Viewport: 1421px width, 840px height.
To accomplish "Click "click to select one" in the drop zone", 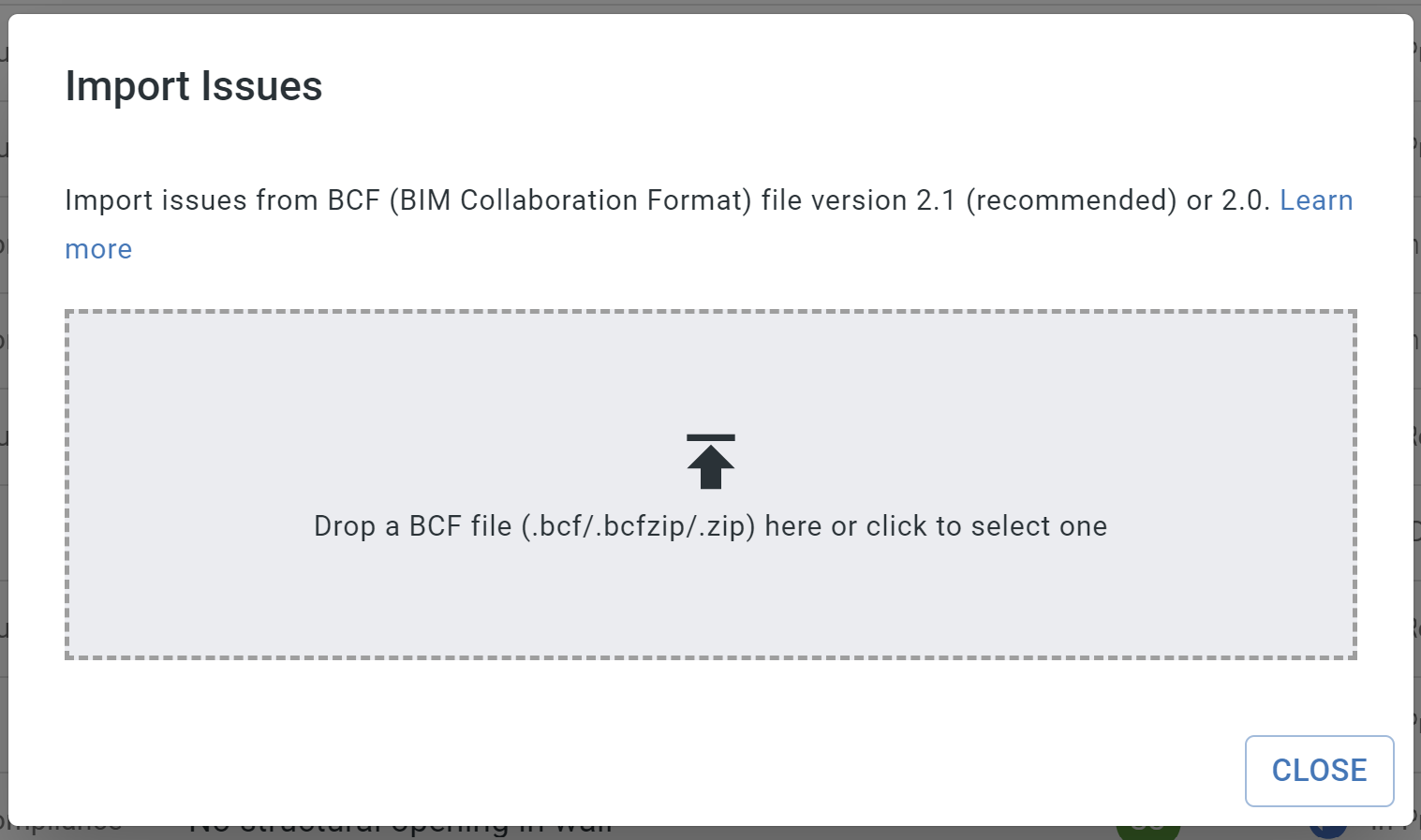I will point(986,526).
